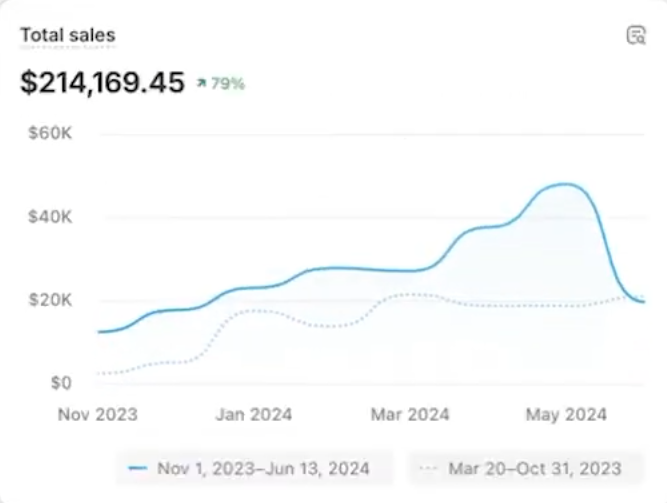Click the peak of the solid sales line
Image resolution: width=667 pixels, height=503 pixels.
coord(566,184)
